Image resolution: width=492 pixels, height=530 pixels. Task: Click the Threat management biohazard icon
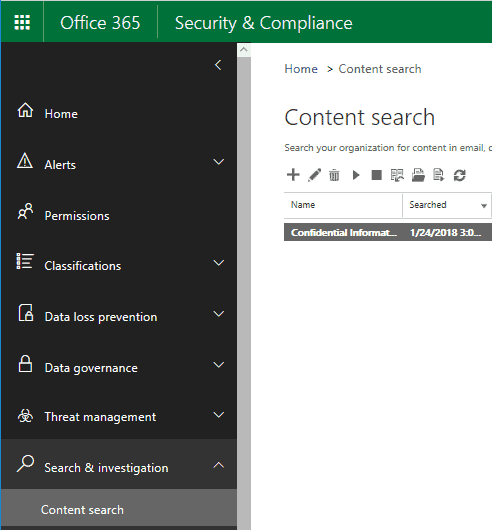coord(25,416)
